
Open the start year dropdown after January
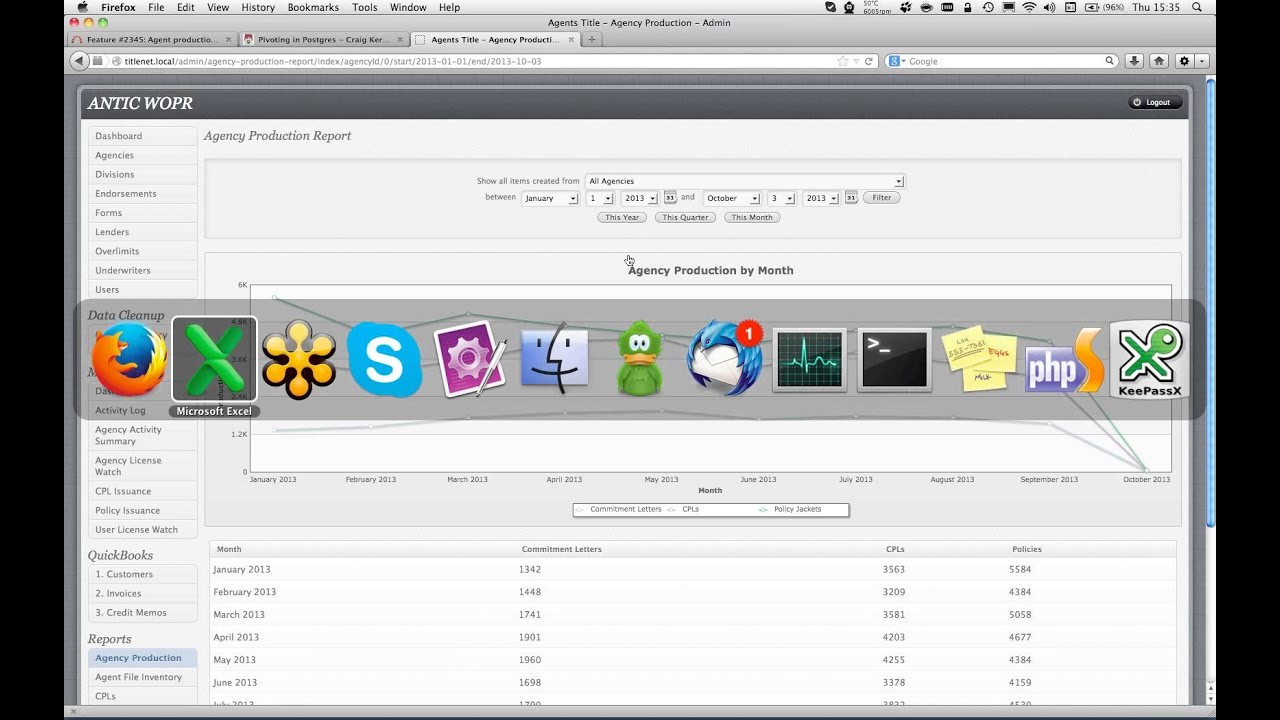coord(639,198)
